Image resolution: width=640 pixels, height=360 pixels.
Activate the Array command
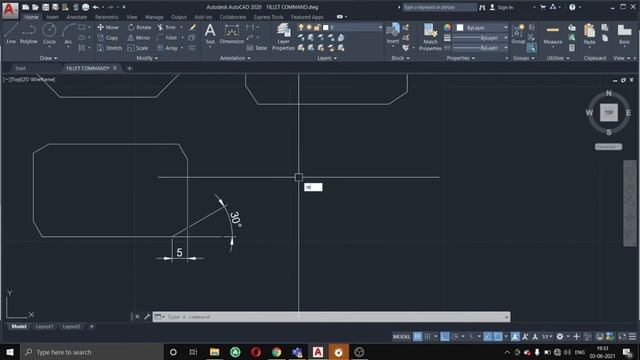click(167, 48)
